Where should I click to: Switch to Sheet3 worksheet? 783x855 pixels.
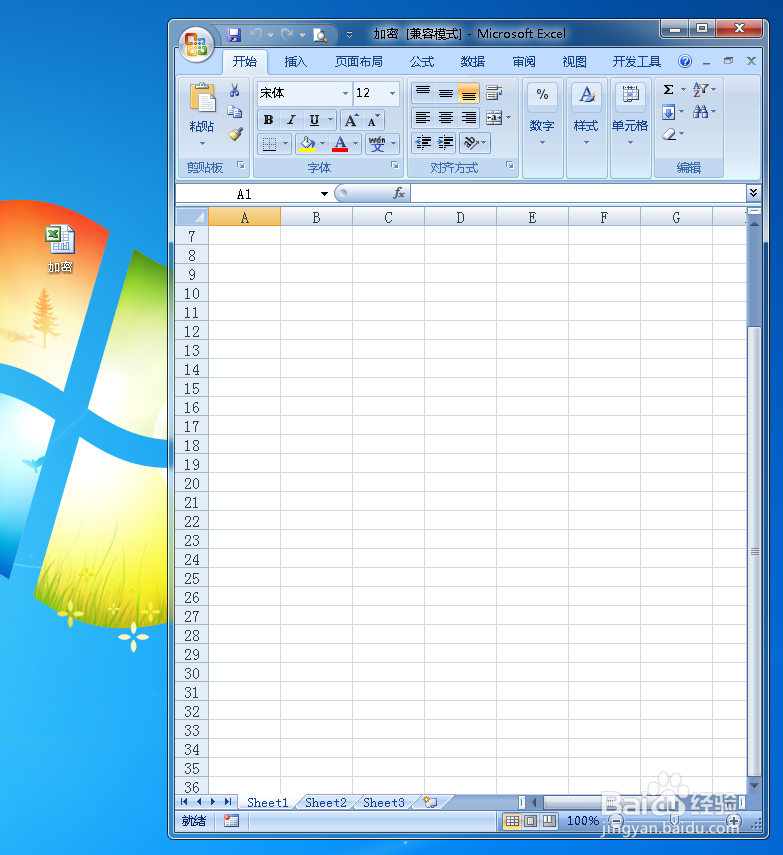point(384,803)
